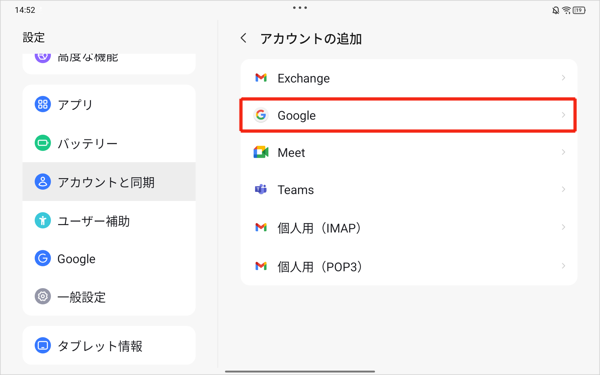600x375 pixels.
Task: Tap the アカウントの追加 page title
Action: tap(311, 39)
